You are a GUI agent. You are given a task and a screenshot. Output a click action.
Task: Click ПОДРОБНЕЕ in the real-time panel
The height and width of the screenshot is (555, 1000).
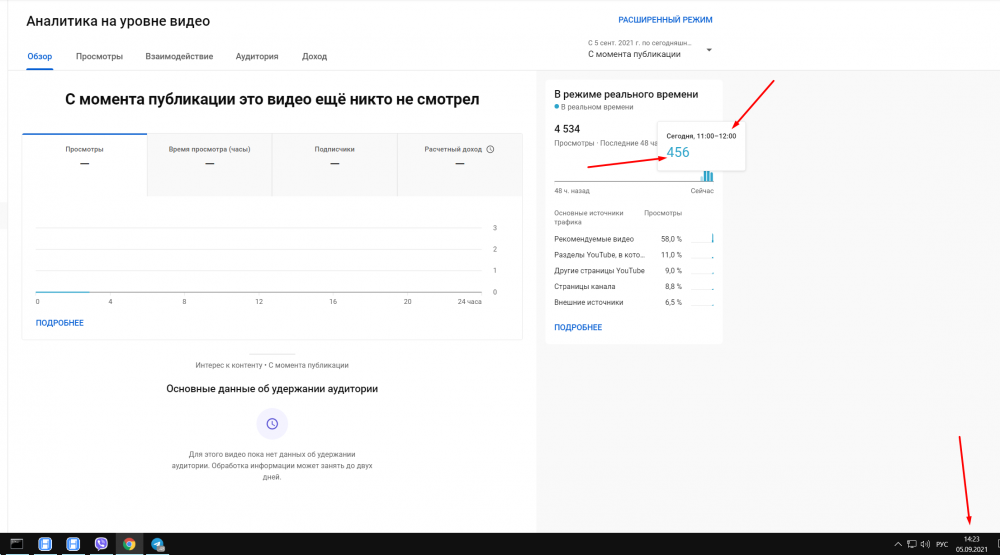coord(578,327)
